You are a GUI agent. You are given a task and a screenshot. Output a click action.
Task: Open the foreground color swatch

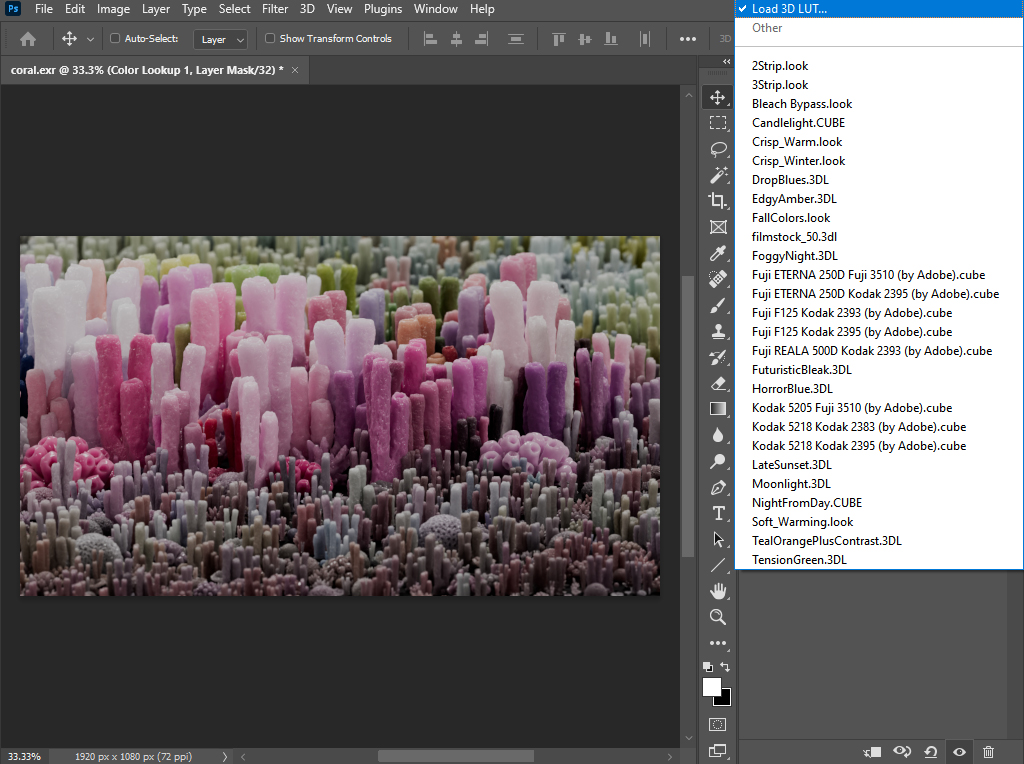click(711, 686)
